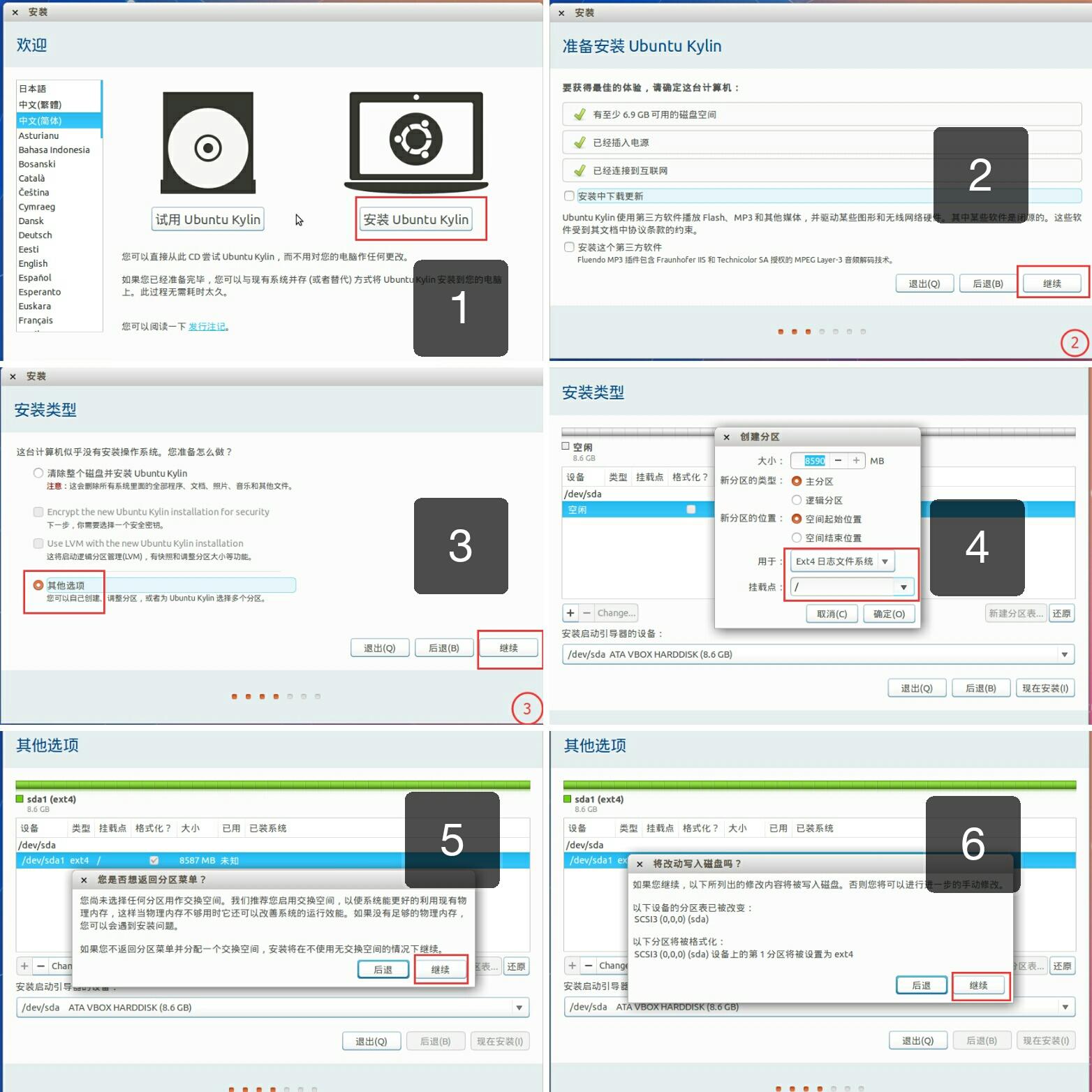Open the Ext4 日志文件系统 dropdown
Image resolution: width=1092 pixels, height=1092 pixels.
pyautogui.click(x=842, y=561)
